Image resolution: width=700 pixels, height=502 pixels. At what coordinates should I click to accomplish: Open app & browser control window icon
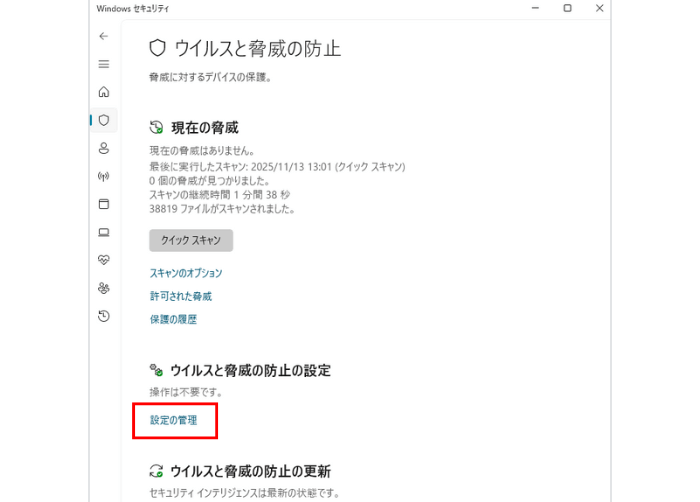(104, 204)
